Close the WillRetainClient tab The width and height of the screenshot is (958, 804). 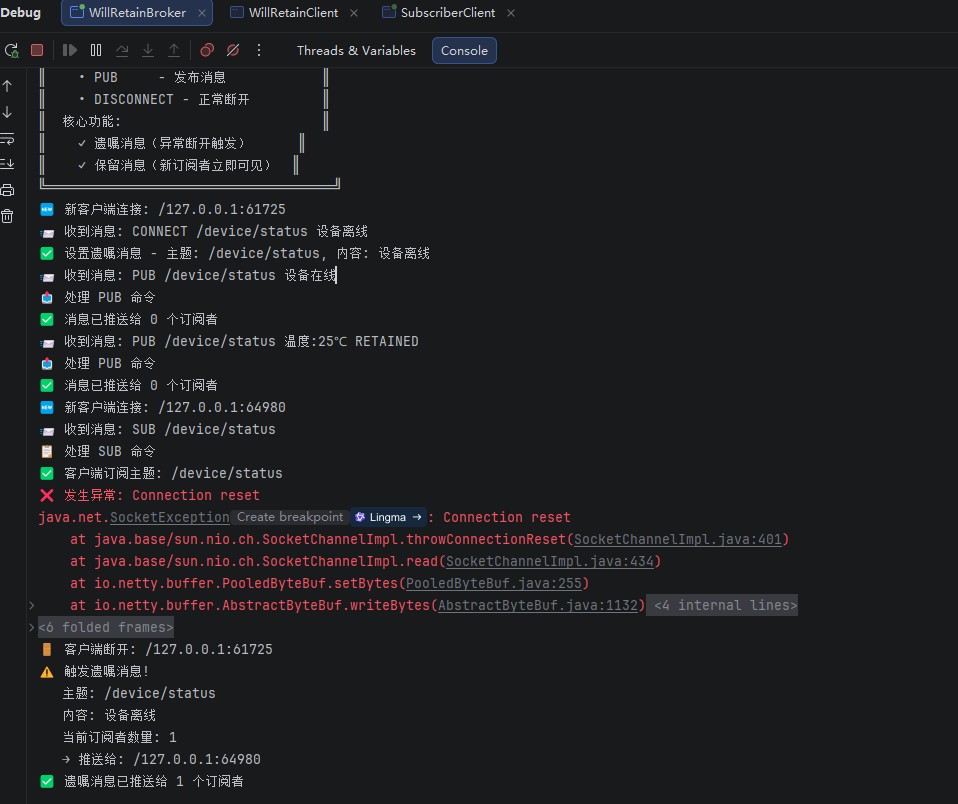click(x=354, y=13)
